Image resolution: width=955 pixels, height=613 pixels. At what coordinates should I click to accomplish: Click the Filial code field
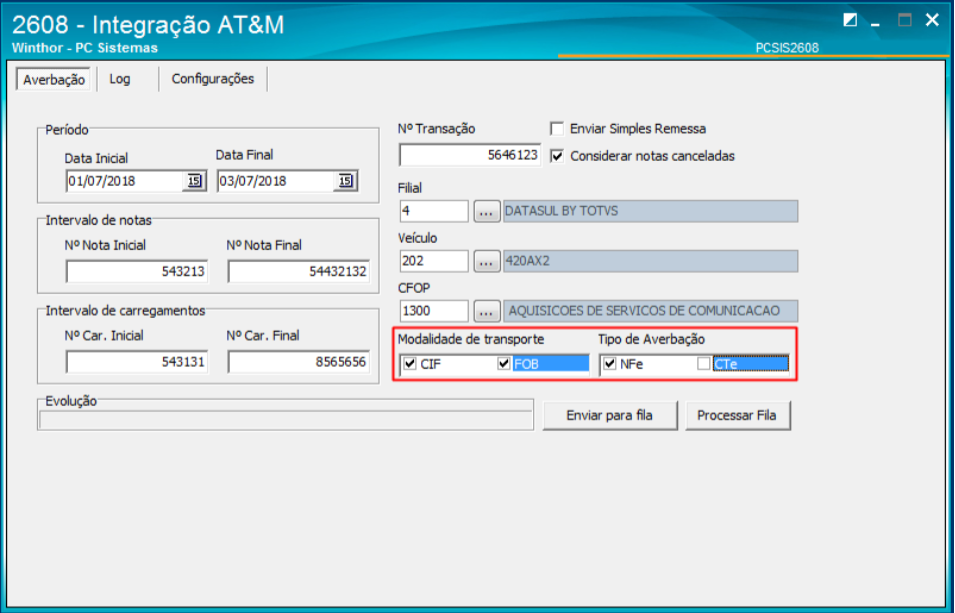(434, 211)
